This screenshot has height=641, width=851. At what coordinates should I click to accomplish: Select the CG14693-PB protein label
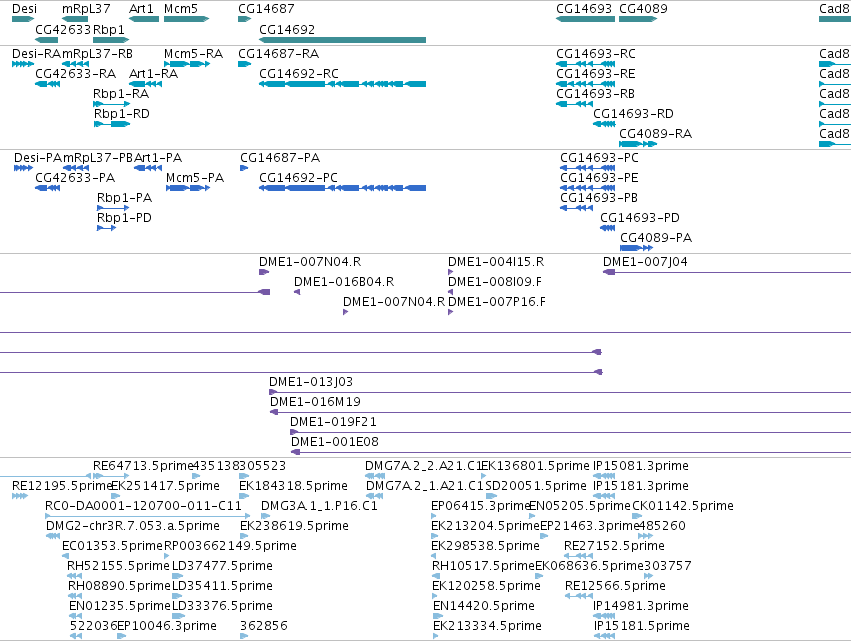pyautogui.click(x=599, y=198)
